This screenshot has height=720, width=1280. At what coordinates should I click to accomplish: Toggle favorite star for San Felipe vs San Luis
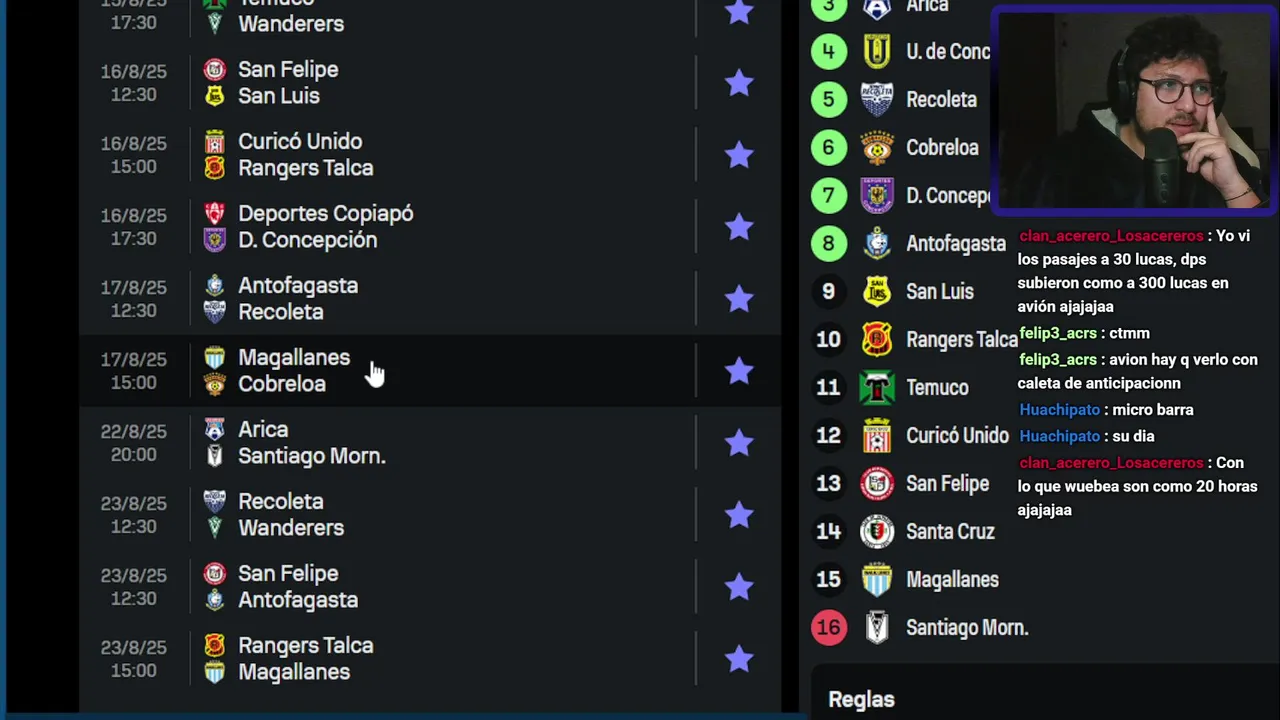coord(739,82)
